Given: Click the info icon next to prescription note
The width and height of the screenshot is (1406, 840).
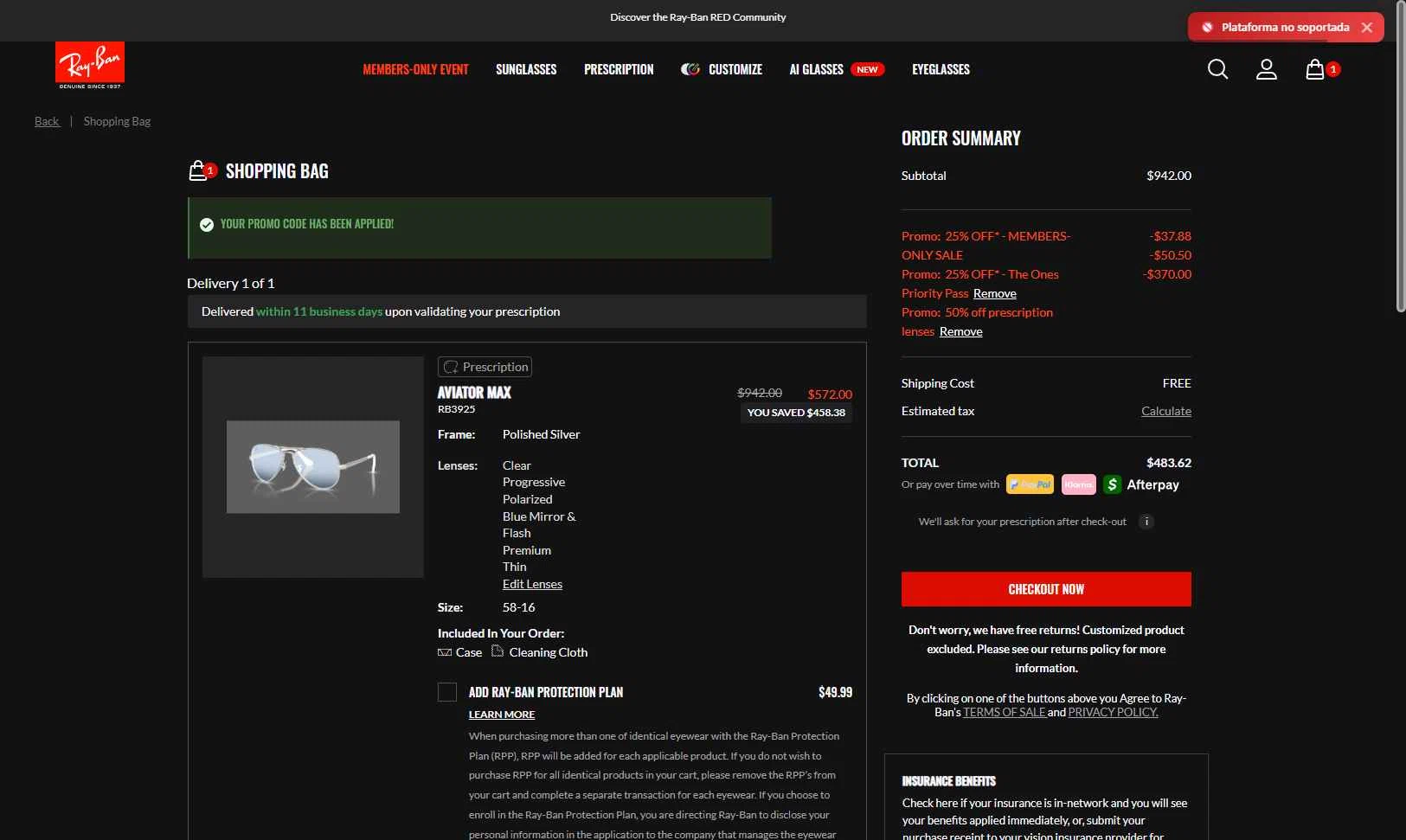Looking at the screenshot, I should [1146, 522].
